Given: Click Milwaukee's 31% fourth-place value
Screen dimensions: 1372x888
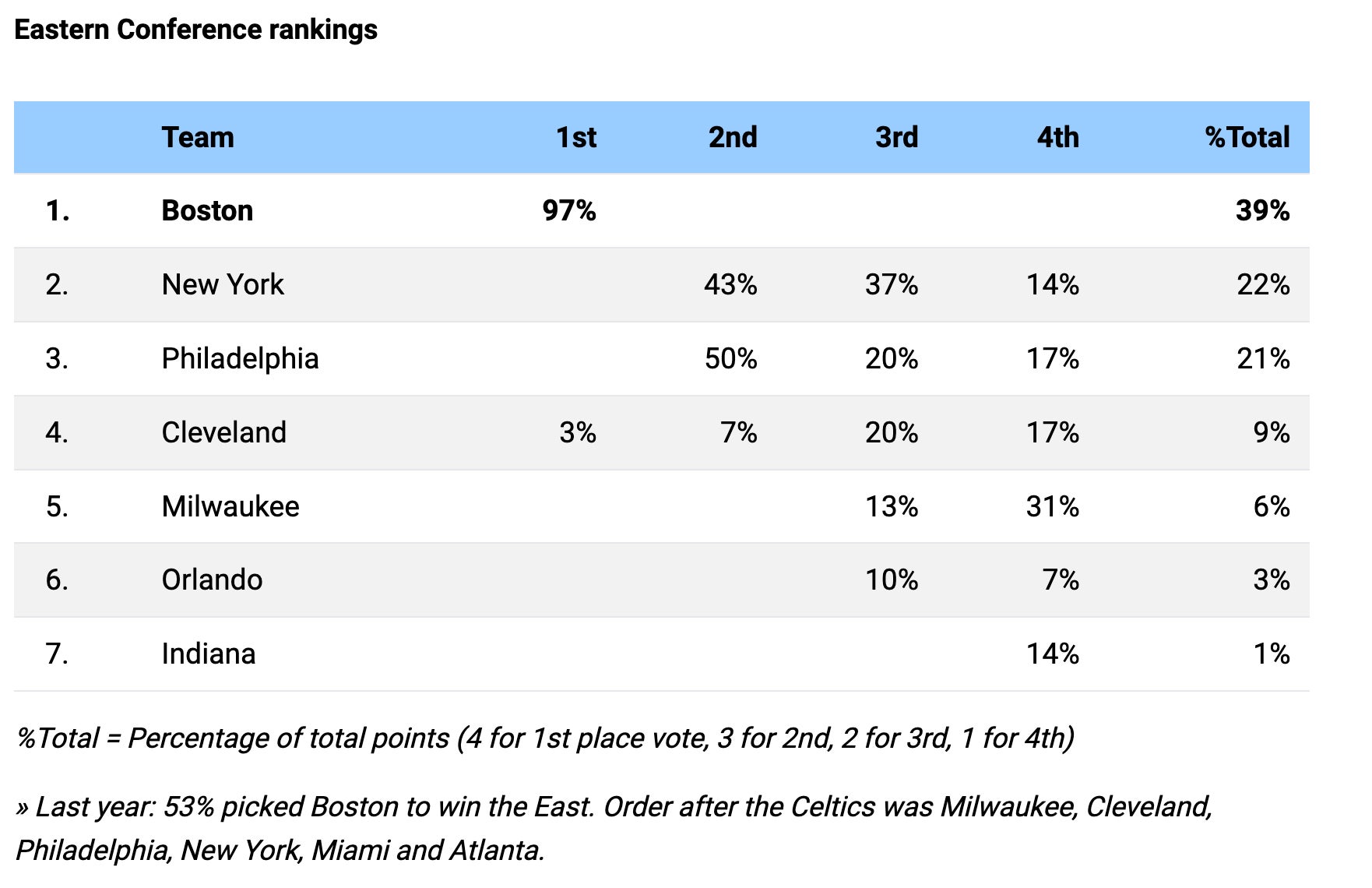Looking at the screenshot, I should click(1052, 506).
